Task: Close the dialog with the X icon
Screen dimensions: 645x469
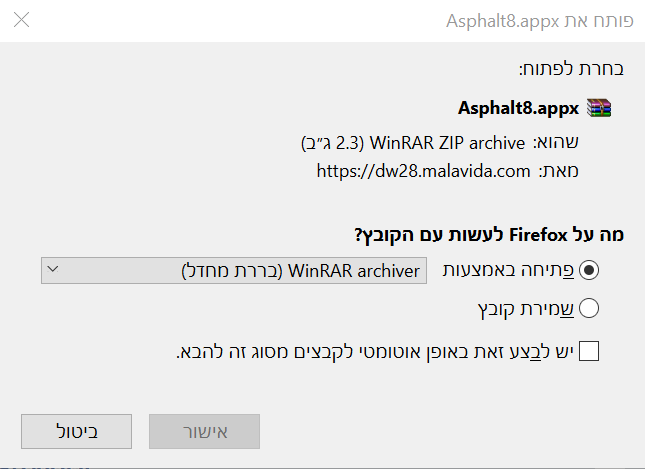Action: click(21, 19)
